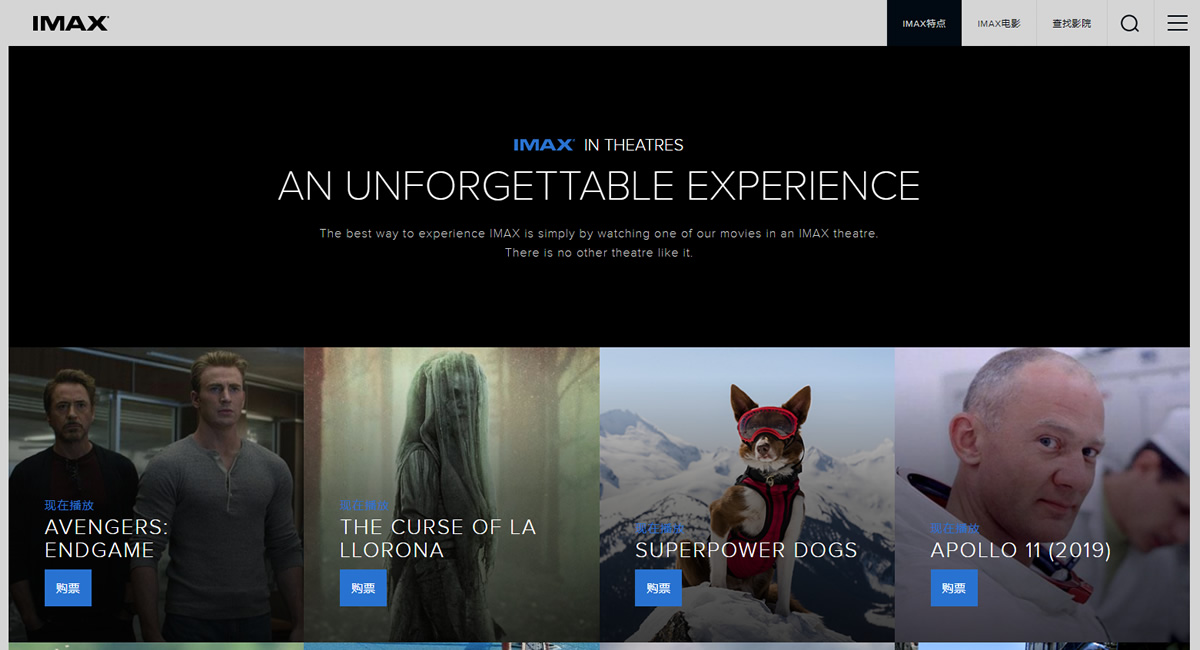This screenshot has width=1200, height=650.
Task: Open the Apollo 11 (2019) title link
Action: click(x=1021, y=550)
